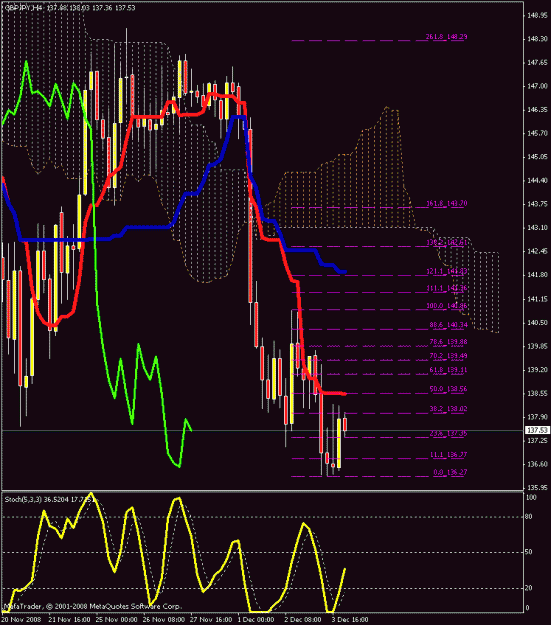Screen dimensions: 551x625
Task: Click the 1 Dec 00:00 time label
Action: (x=256, y=619)
